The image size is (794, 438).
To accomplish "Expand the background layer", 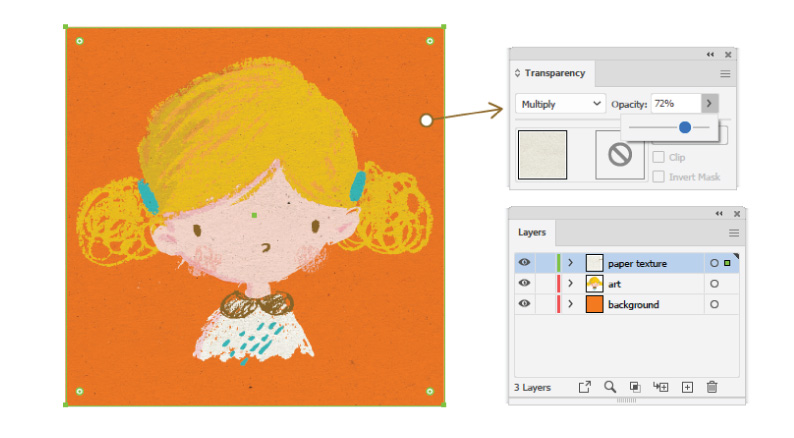I will tap(570, 304).
